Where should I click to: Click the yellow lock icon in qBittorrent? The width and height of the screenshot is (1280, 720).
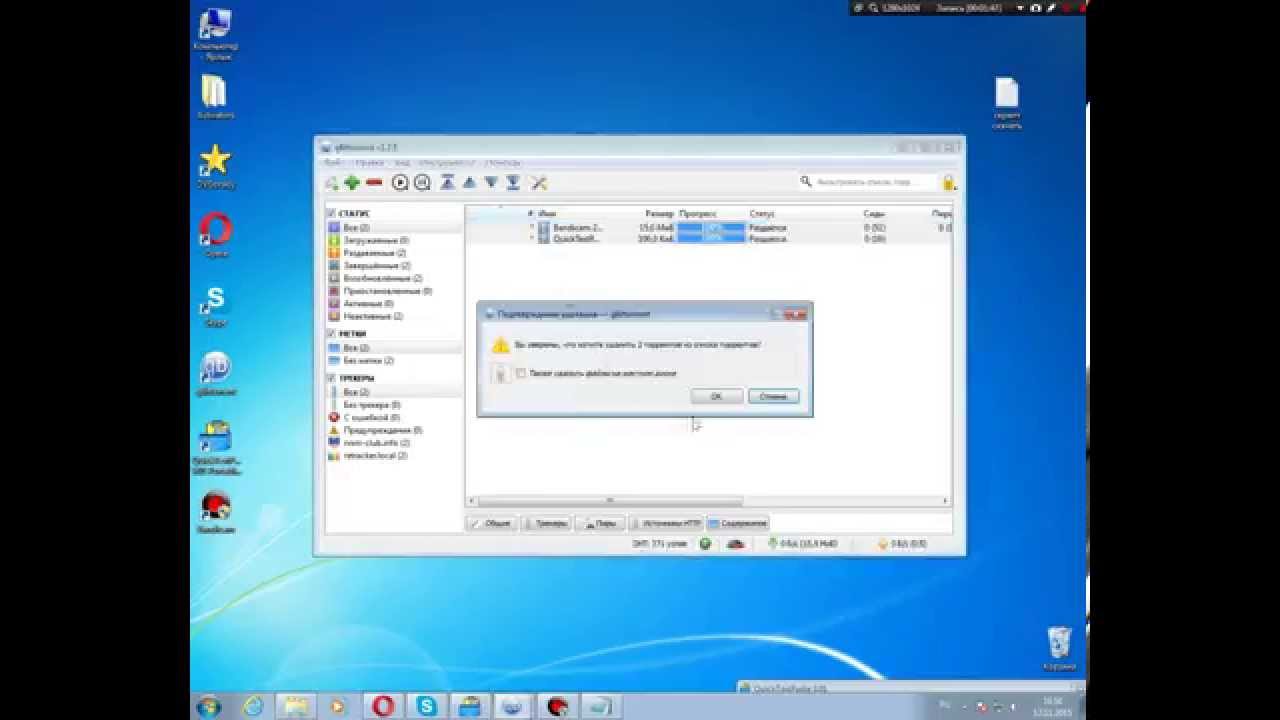949,183
